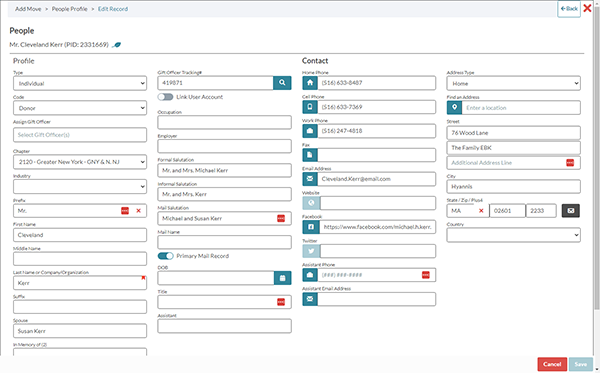Click the Mail Name field

click(225, 242)
